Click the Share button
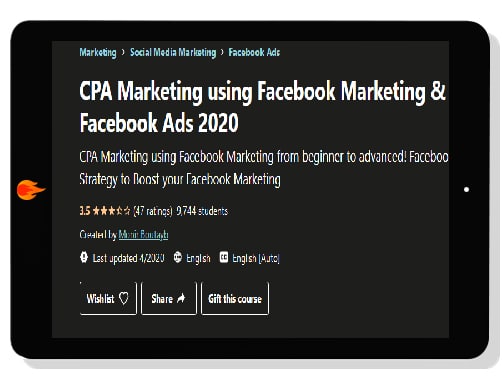The height and width of the screenshot is (381, 502). click(169, 298)
